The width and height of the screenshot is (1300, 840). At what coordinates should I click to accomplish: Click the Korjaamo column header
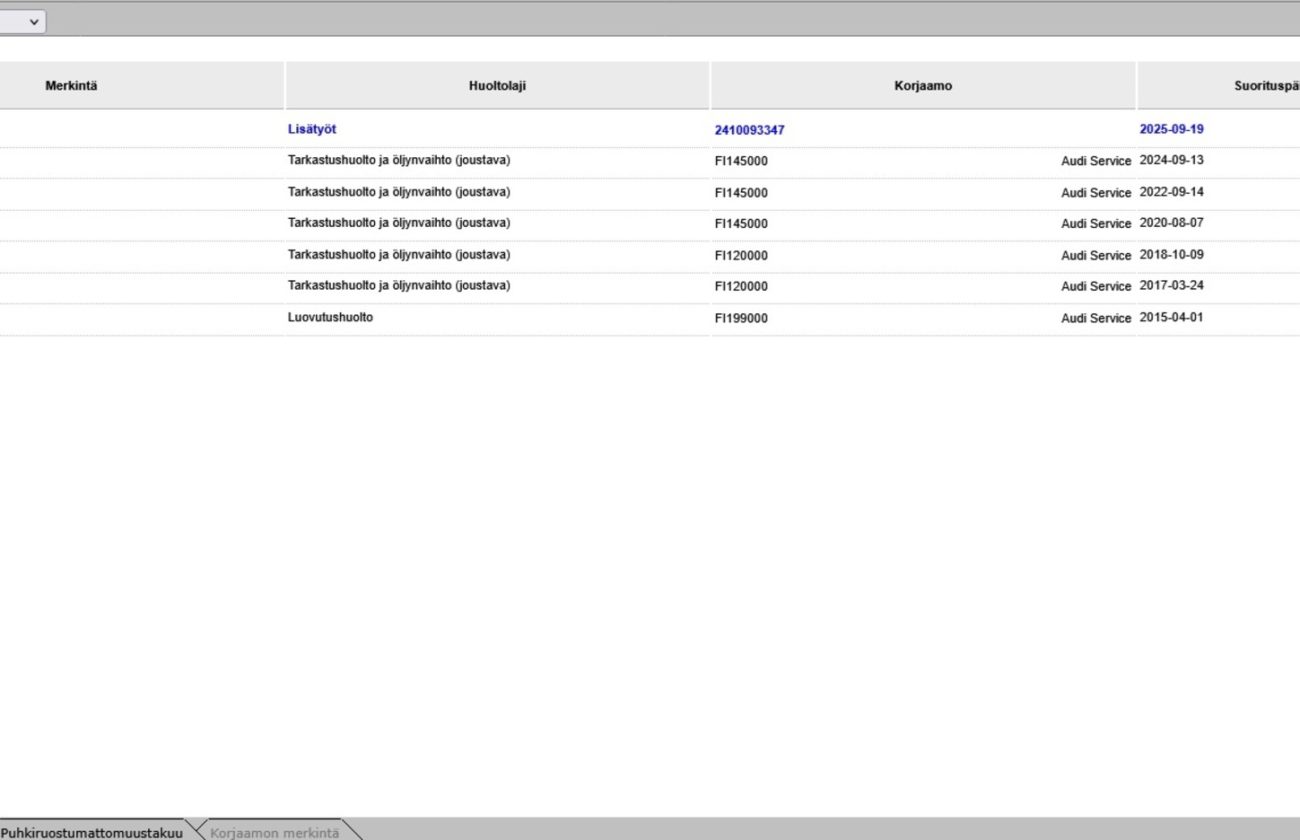[x=923, y=86]
